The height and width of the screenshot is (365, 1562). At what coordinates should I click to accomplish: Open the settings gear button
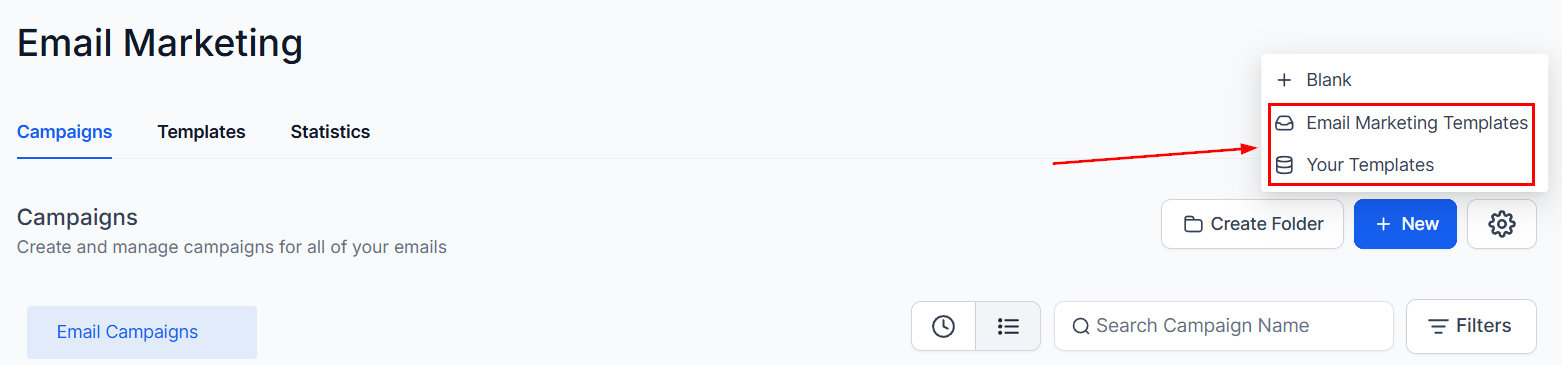[1501, 224]
